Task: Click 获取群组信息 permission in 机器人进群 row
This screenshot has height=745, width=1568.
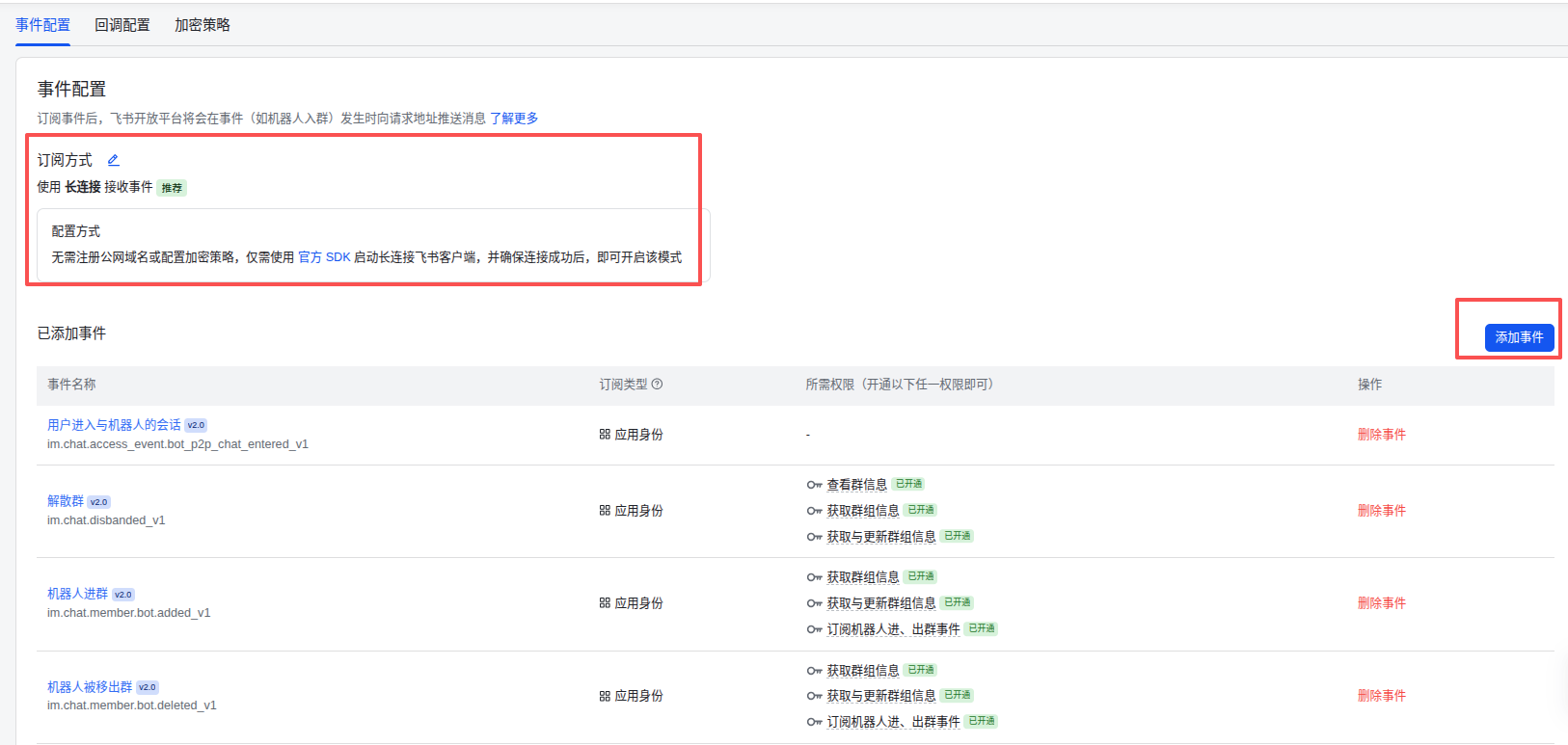Action: point(863,577)
